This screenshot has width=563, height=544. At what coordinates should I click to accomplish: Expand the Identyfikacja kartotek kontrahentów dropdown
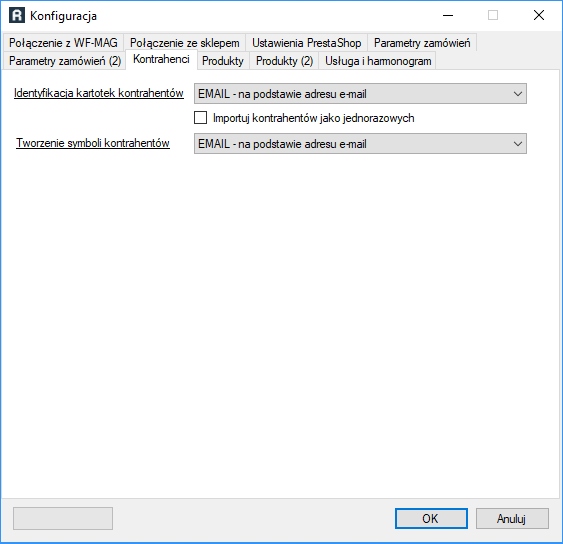coord(360,94)
